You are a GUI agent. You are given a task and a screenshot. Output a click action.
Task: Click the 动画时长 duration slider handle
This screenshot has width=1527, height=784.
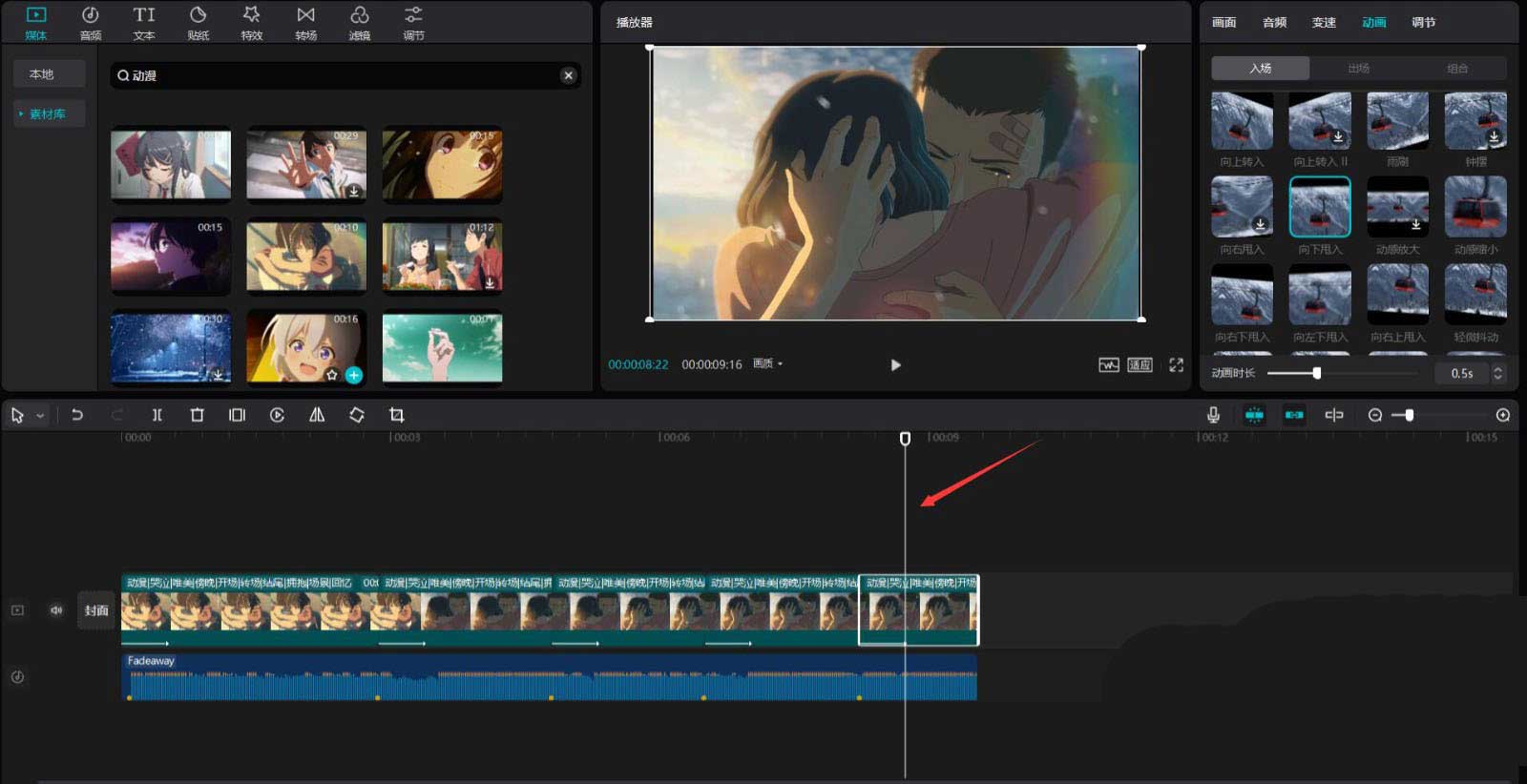(1317, 374)
